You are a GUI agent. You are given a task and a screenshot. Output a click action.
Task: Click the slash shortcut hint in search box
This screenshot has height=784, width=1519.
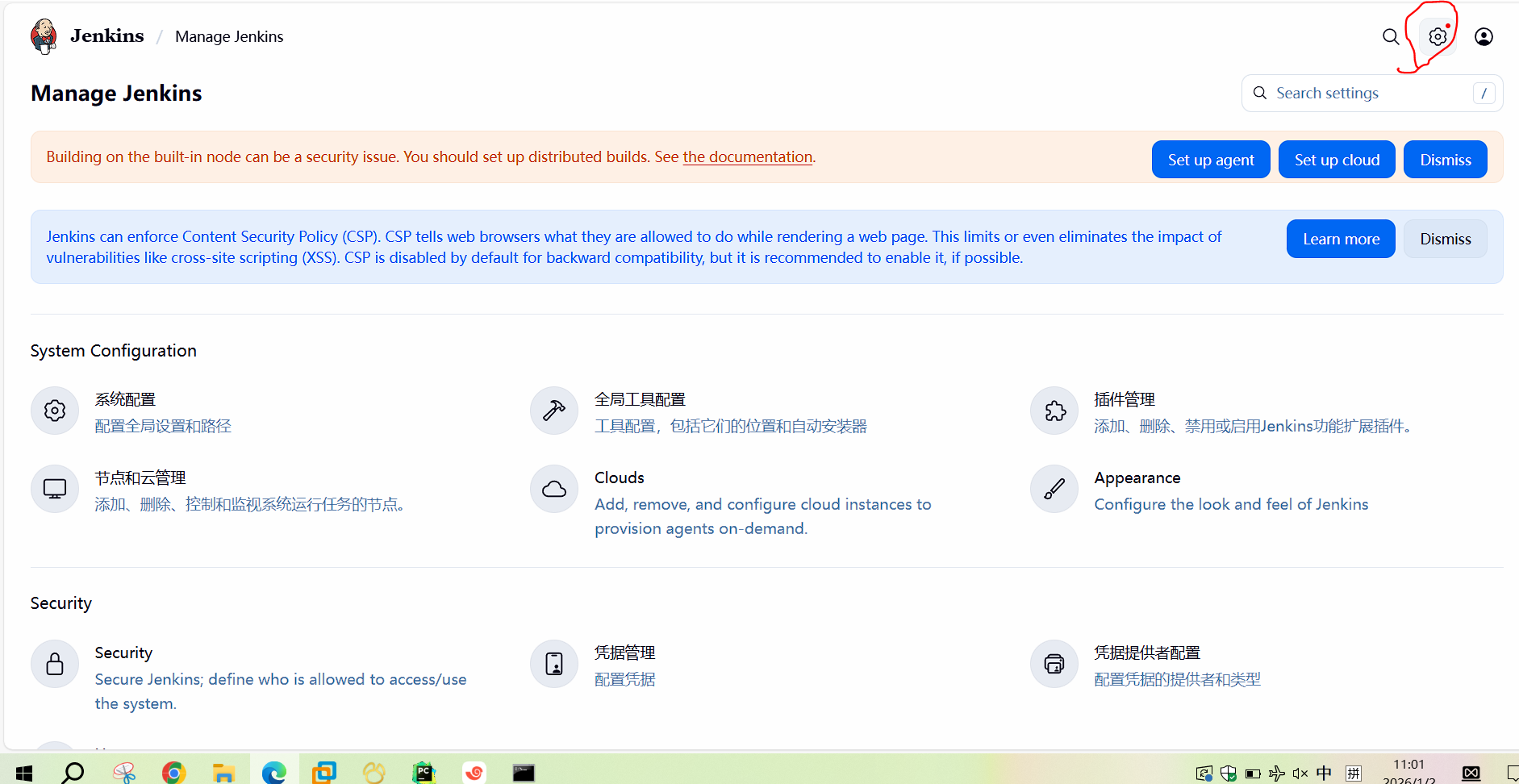pyautogui.click(x=1484, y=93)
